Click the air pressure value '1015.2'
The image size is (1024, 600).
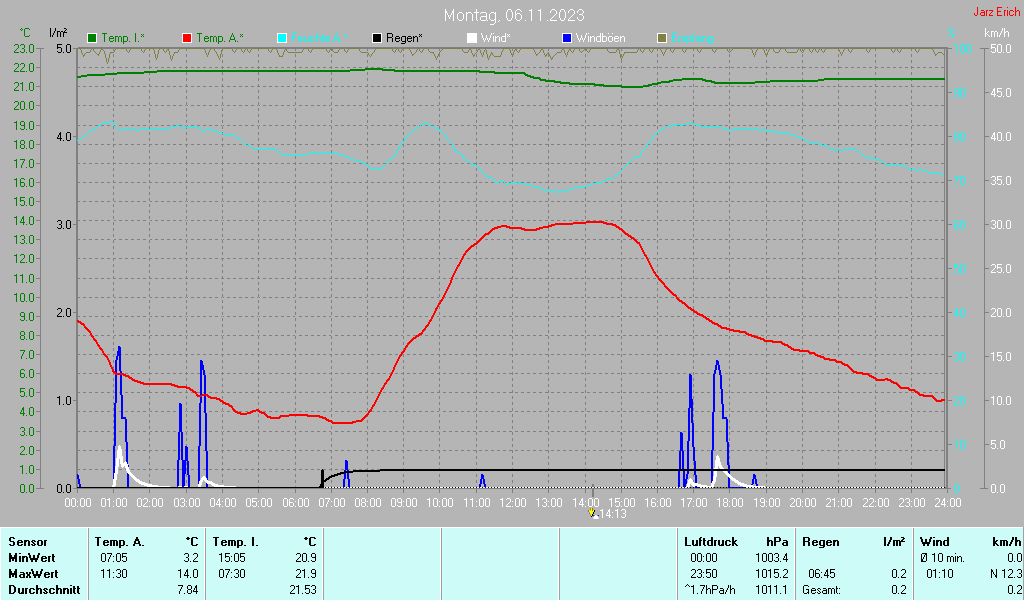[x=772, y=574]
